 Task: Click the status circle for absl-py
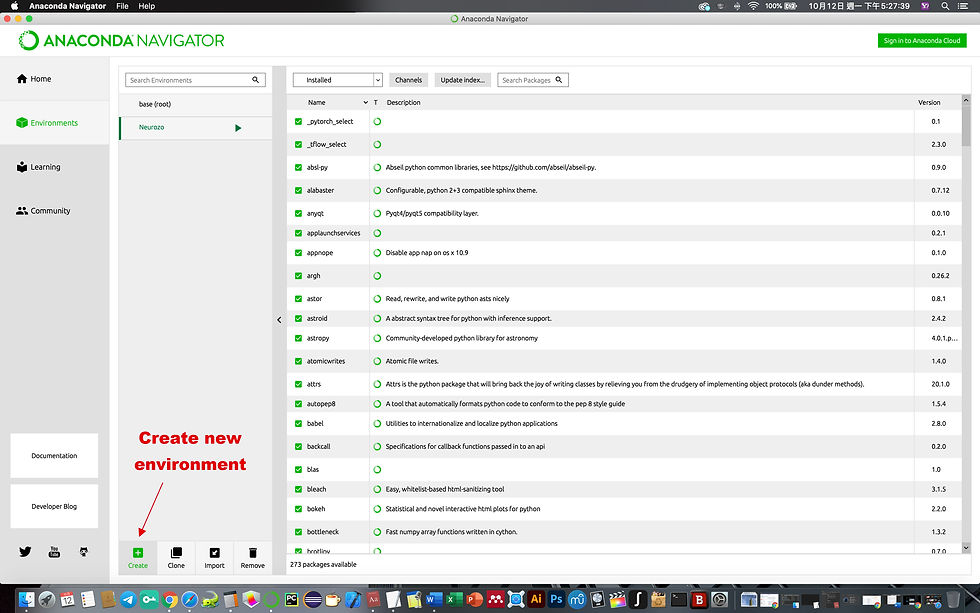pyautogui.click(x=377, y=167)
